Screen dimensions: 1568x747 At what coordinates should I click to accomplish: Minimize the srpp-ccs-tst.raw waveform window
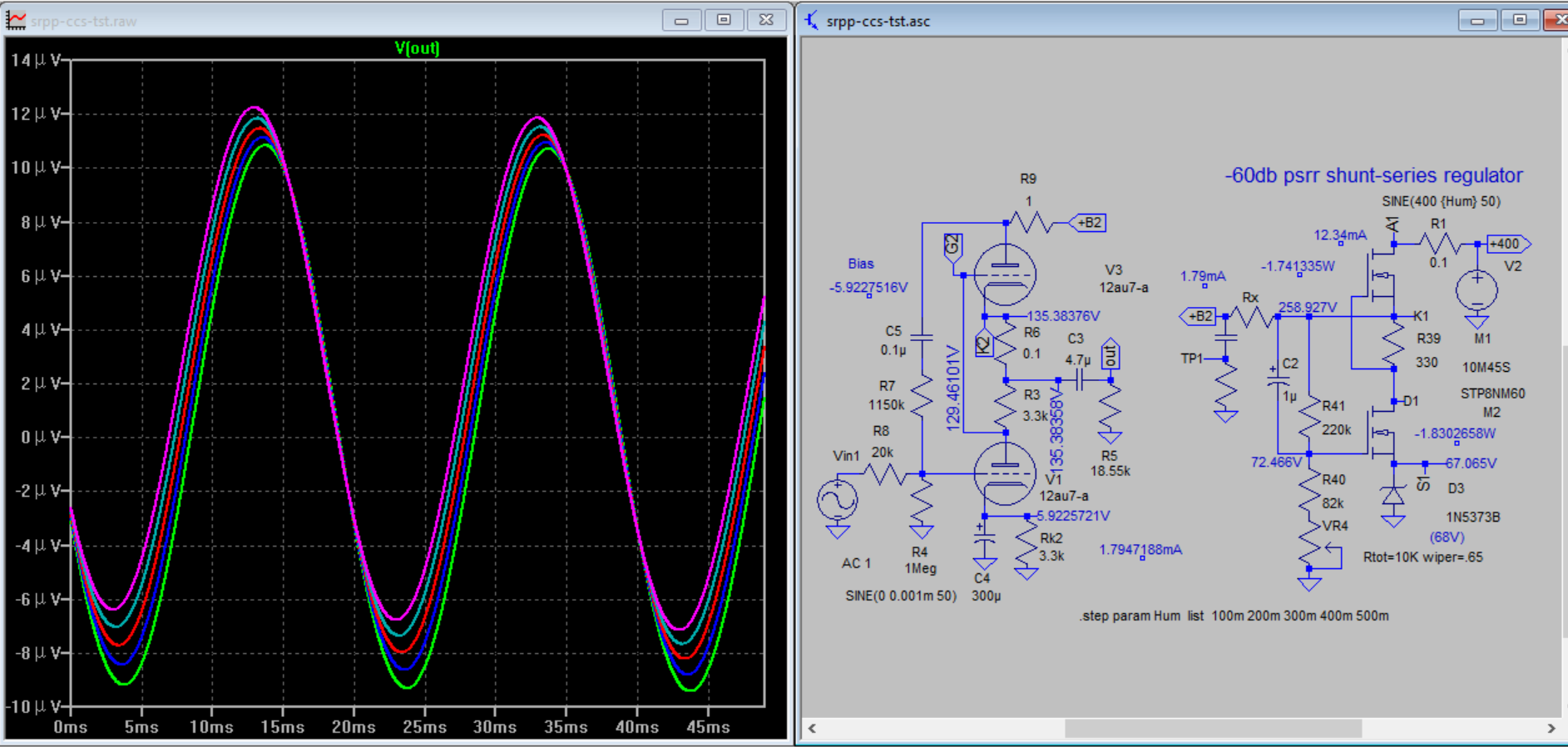681,20
